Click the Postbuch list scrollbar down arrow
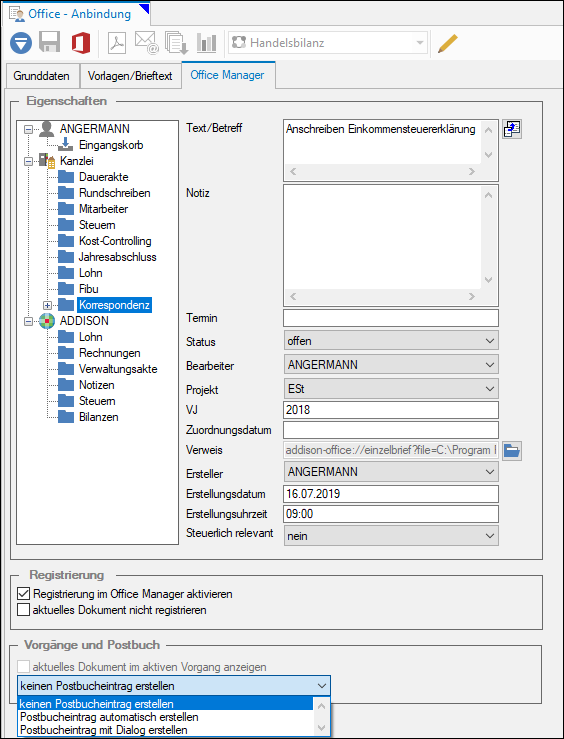The image size is (564, 739). point(321,728)
